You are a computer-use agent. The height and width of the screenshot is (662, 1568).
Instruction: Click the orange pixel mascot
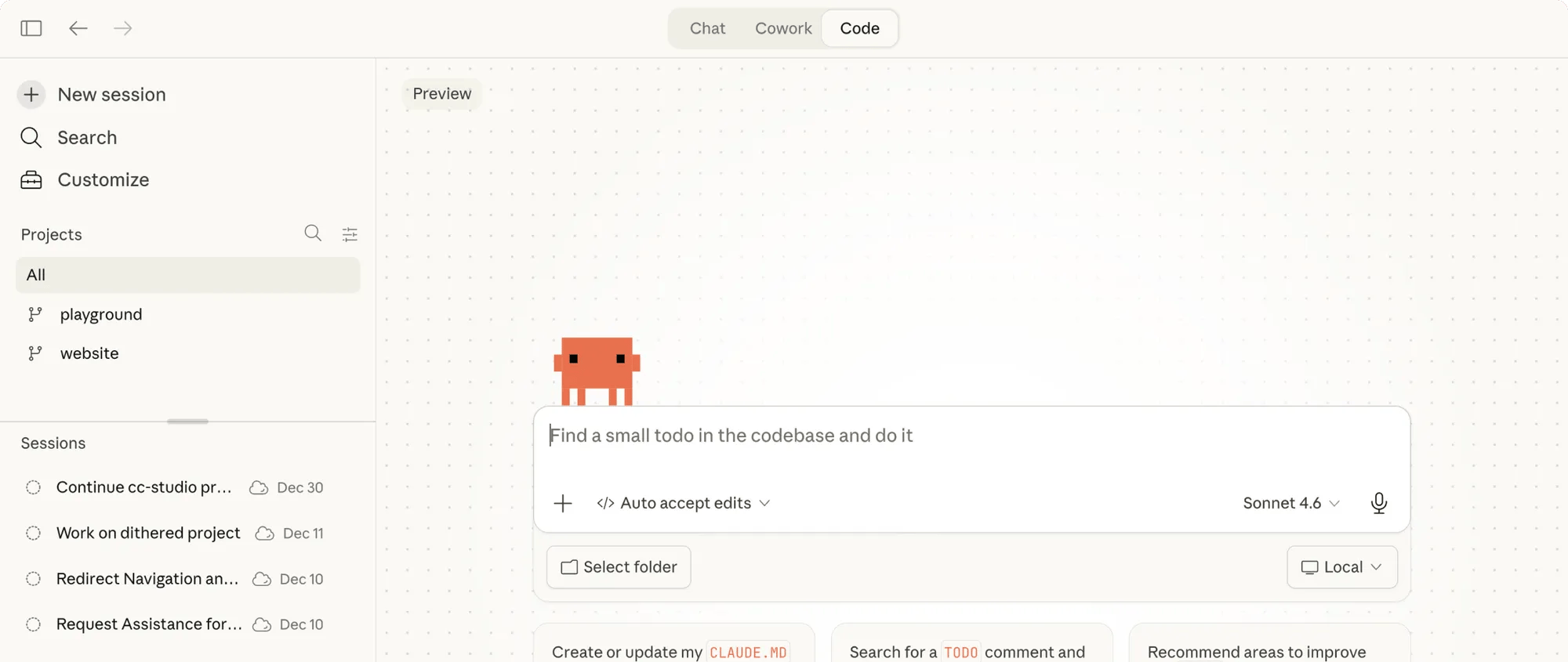point(597,371)
